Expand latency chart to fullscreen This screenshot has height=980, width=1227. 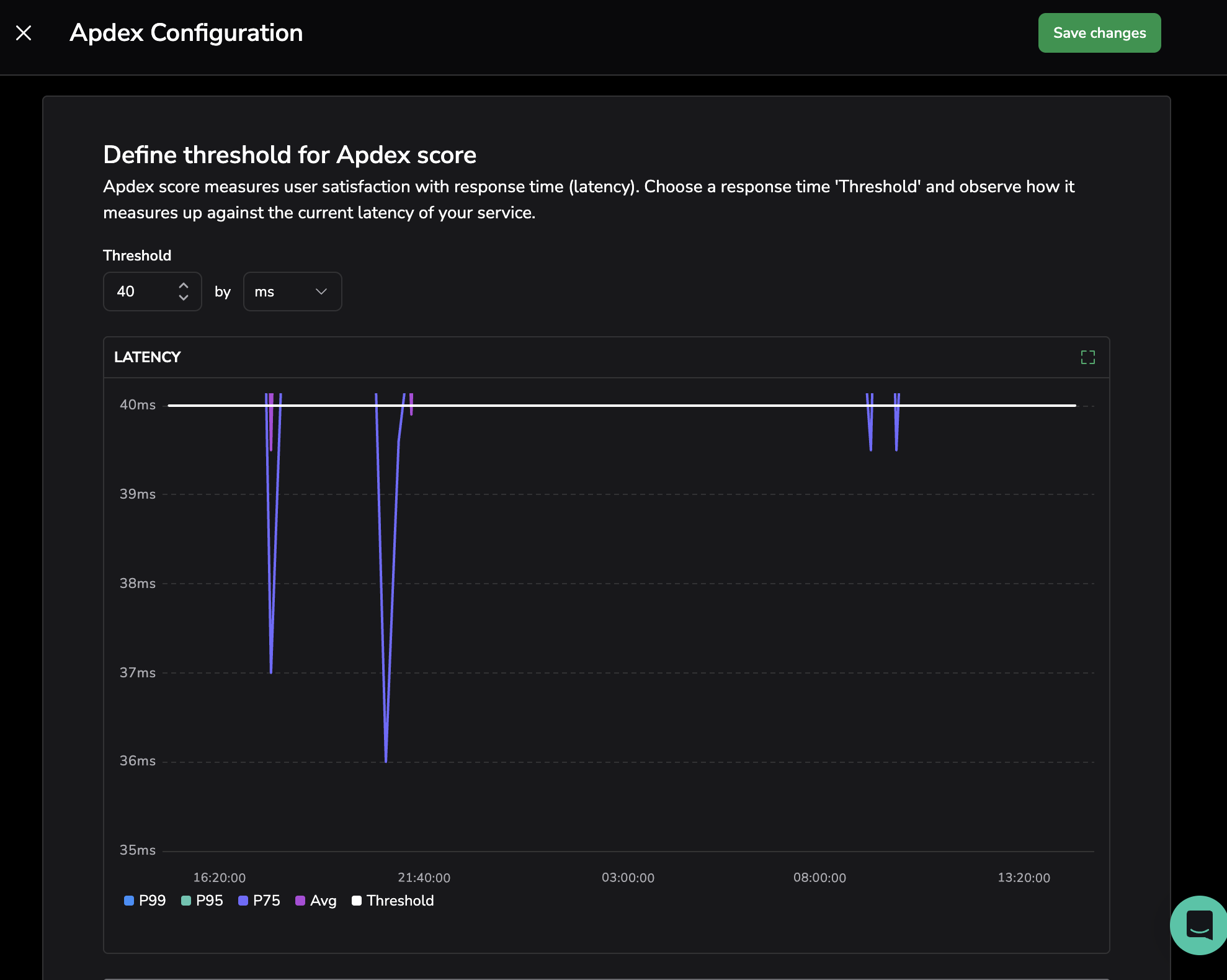(x=1087, y=357)
